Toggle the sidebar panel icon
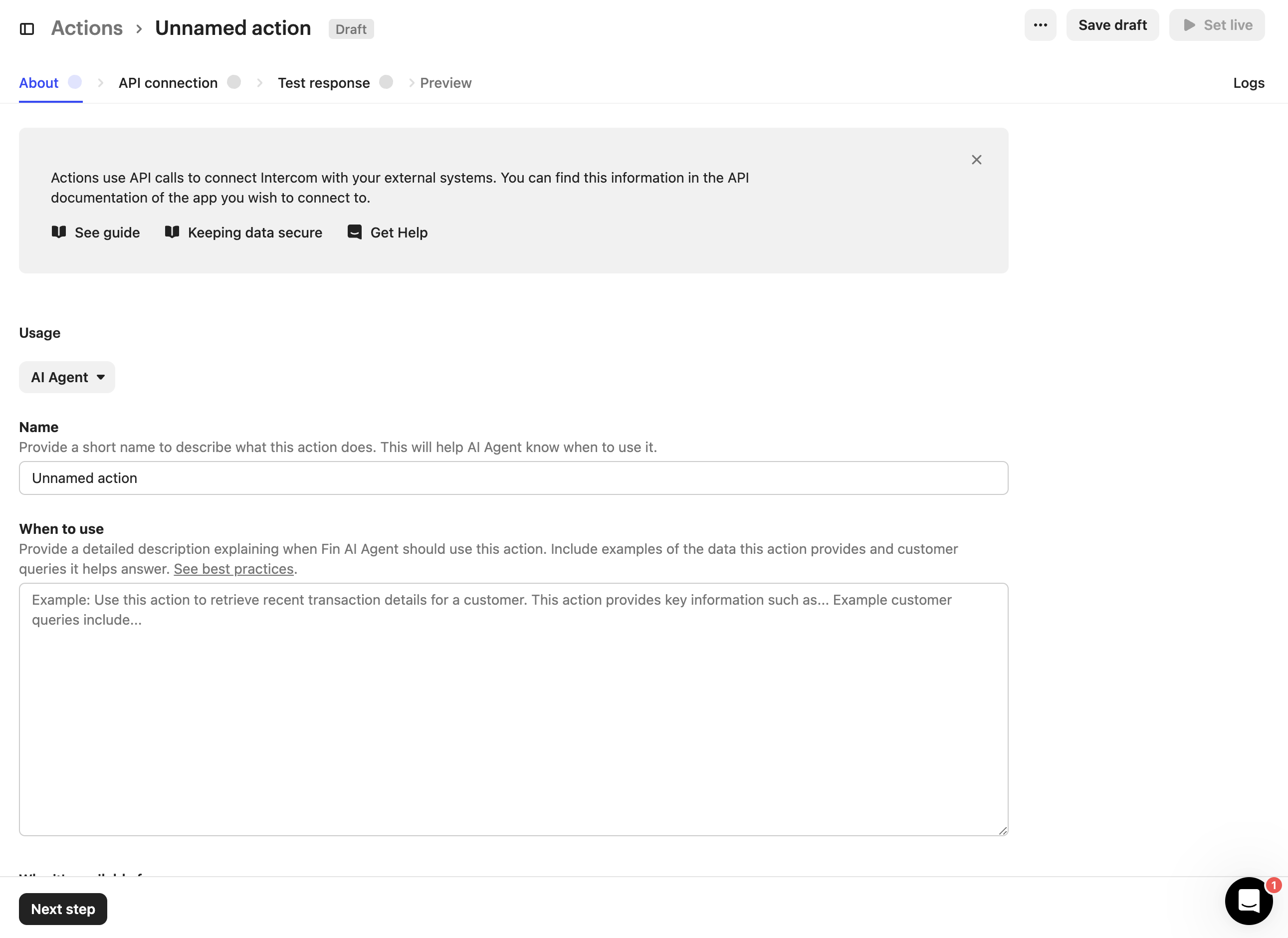The width and height of the screenshot is (1288, 938). pos(27,28)
